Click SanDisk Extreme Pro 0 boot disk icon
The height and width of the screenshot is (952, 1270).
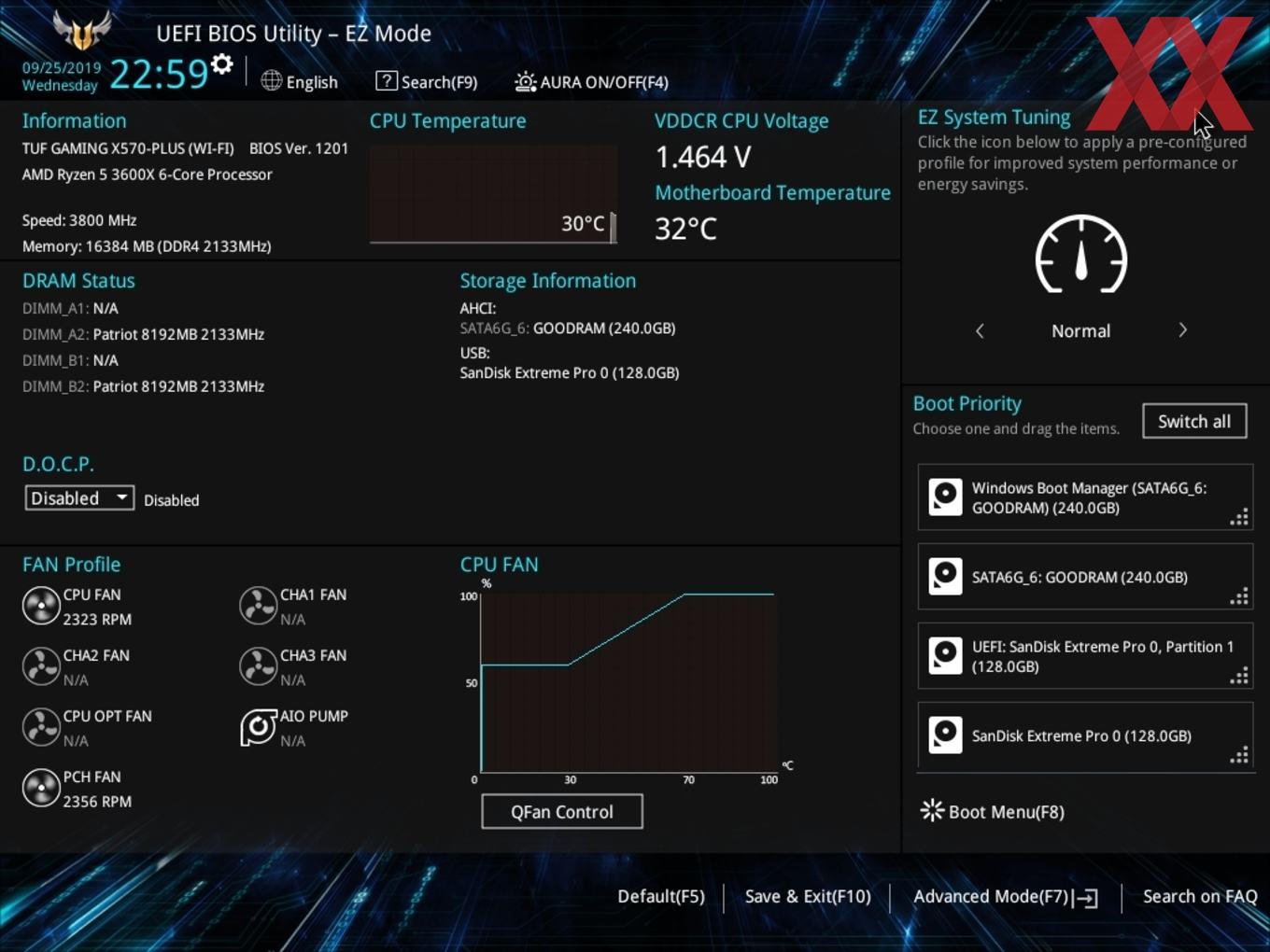point(945,735)
